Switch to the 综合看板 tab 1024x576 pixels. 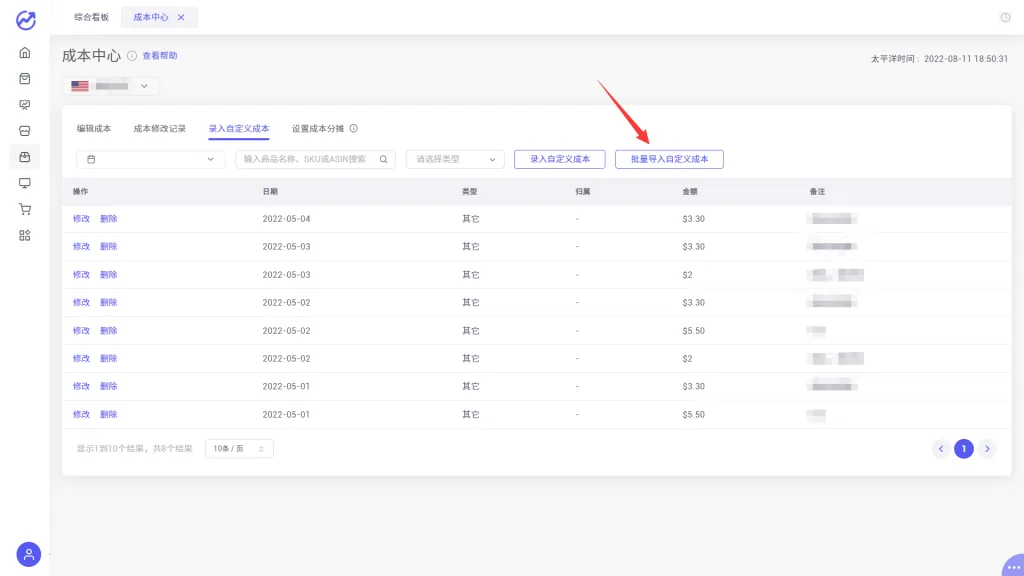pyautogui.click(x=91, y=17)
